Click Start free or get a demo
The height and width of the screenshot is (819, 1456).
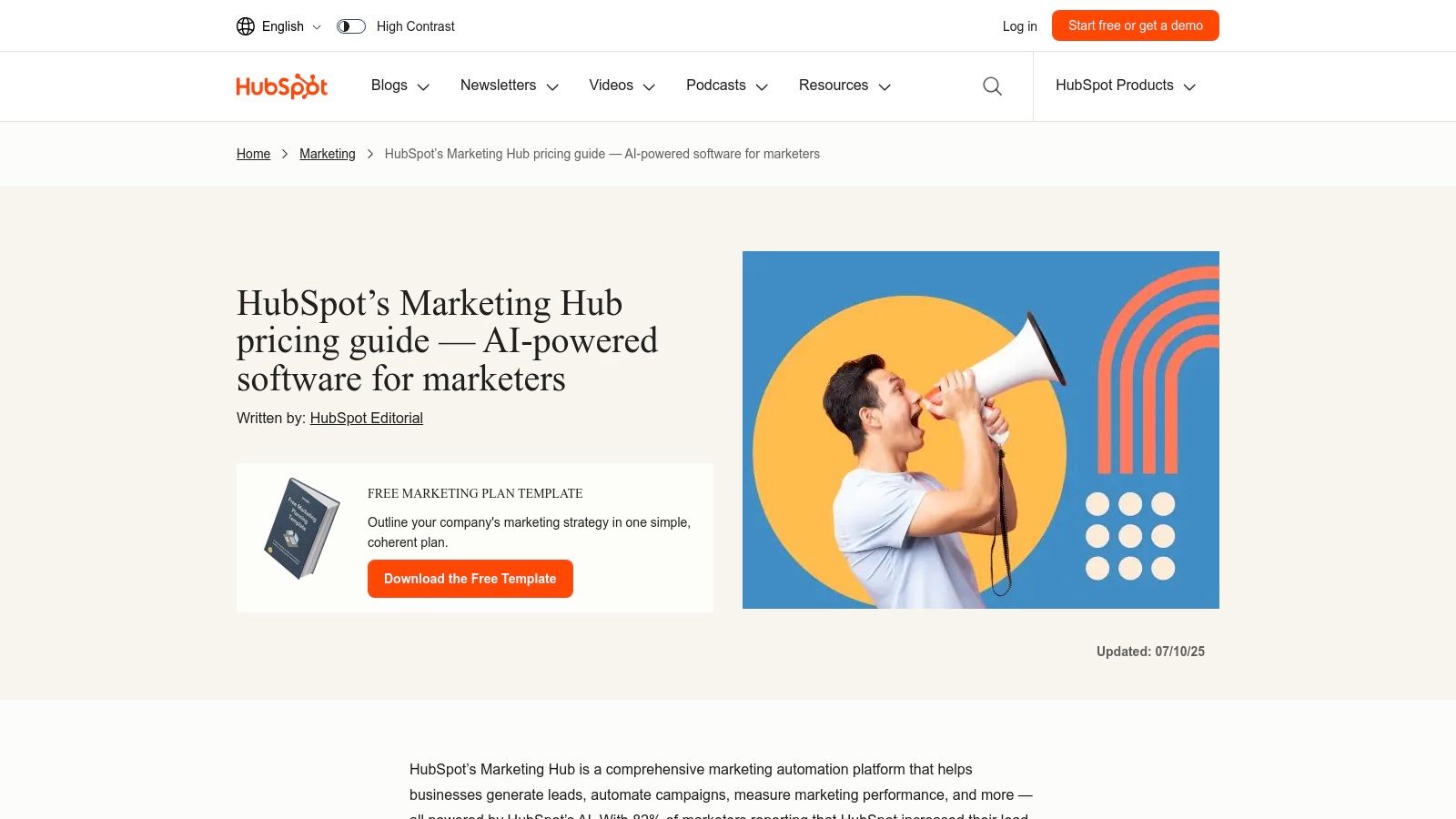point(1135,25)
